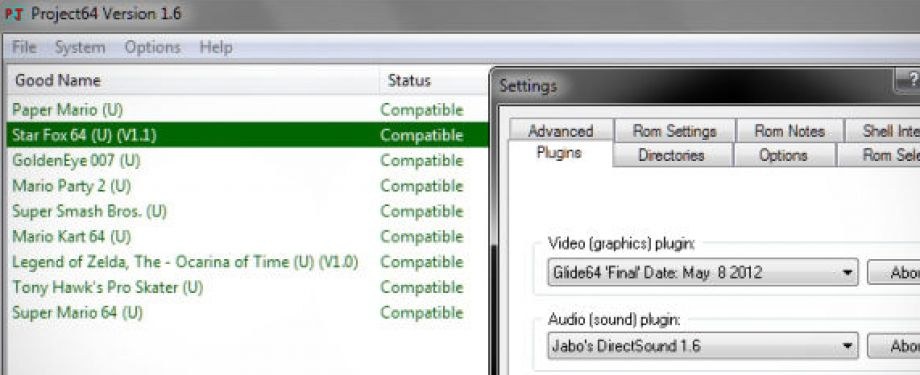Select Star Fox 64 (U) (V1.1) row

pos(247,135)
